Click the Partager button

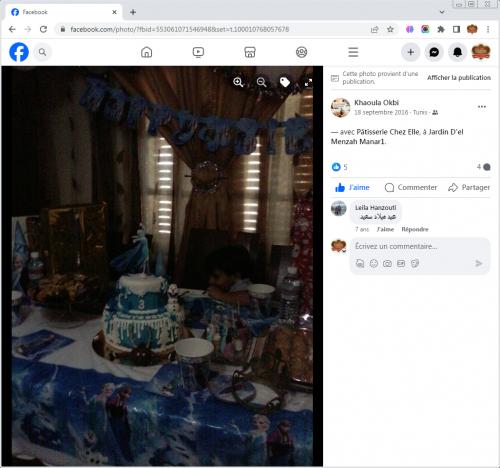469,187
